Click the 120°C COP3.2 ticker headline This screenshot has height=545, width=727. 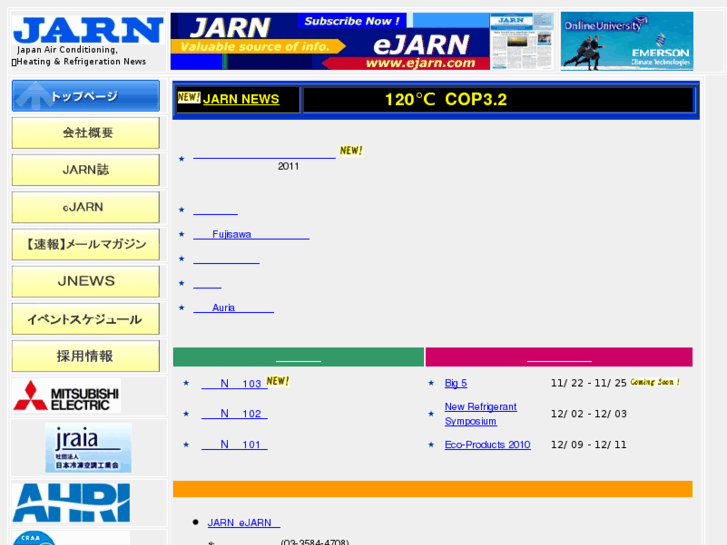click(x=446, y=99)
